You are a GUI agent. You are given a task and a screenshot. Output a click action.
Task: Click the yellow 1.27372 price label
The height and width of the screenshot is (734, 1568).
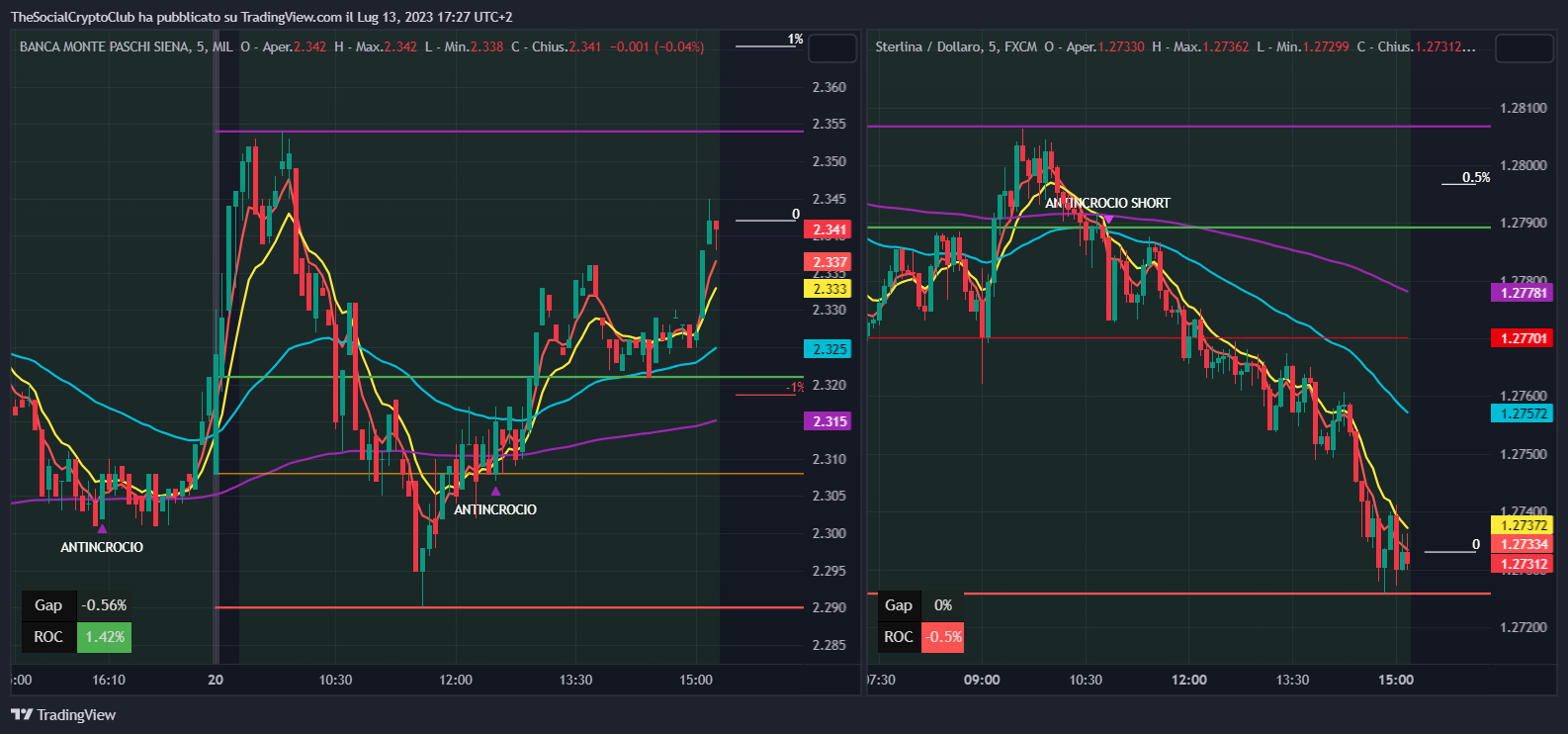[x=1522, y=525]
